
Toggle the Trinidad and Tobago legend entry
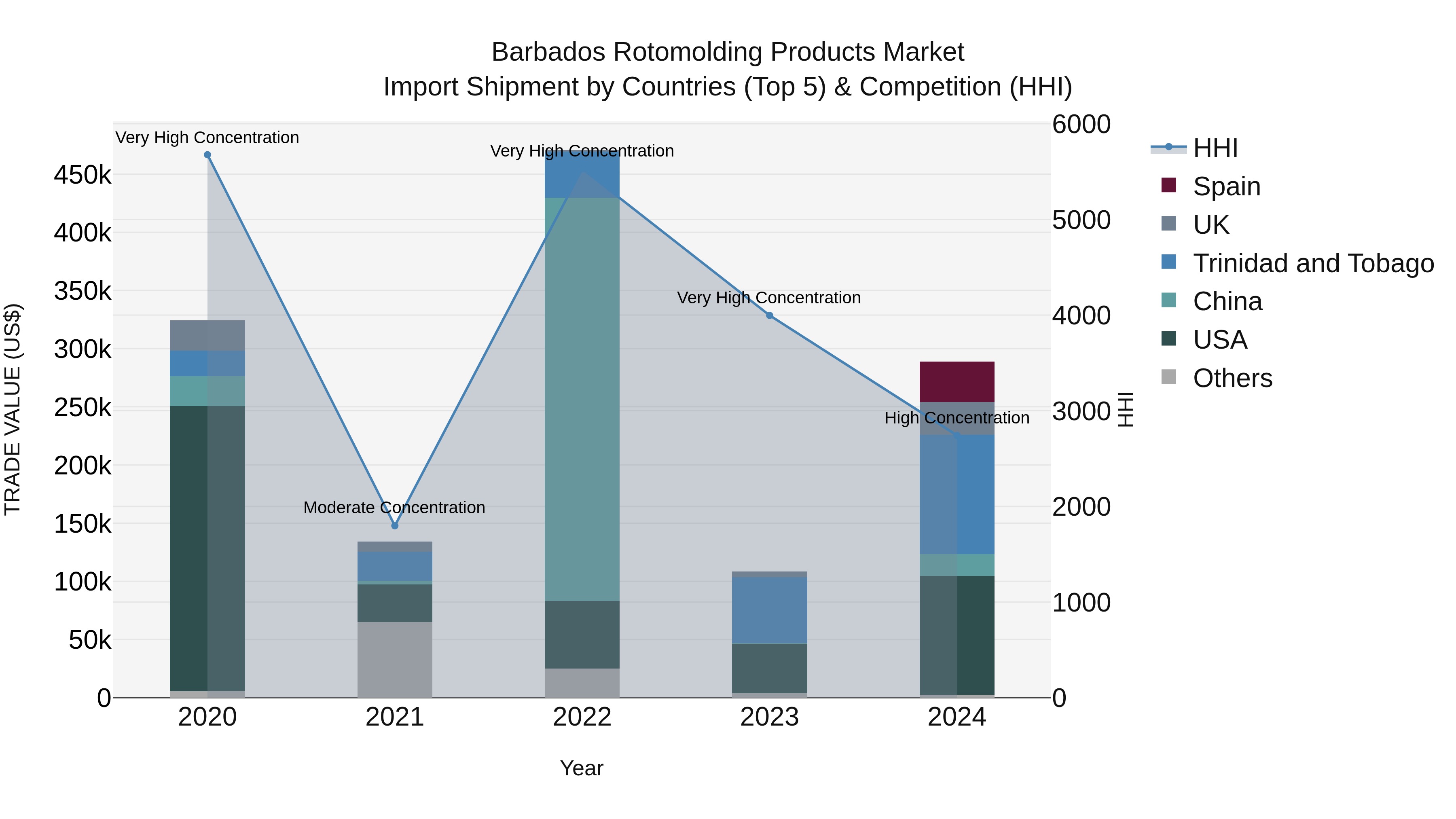point(1297,263)
